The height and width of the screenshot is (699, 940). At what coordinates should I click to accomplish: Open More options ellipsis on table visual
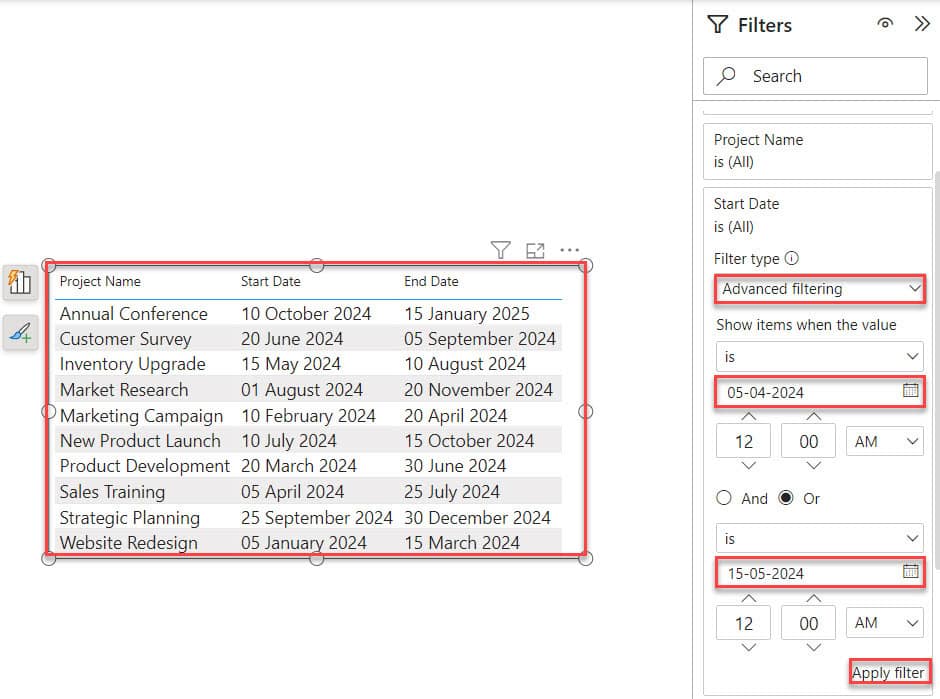[x=570, y=250]
